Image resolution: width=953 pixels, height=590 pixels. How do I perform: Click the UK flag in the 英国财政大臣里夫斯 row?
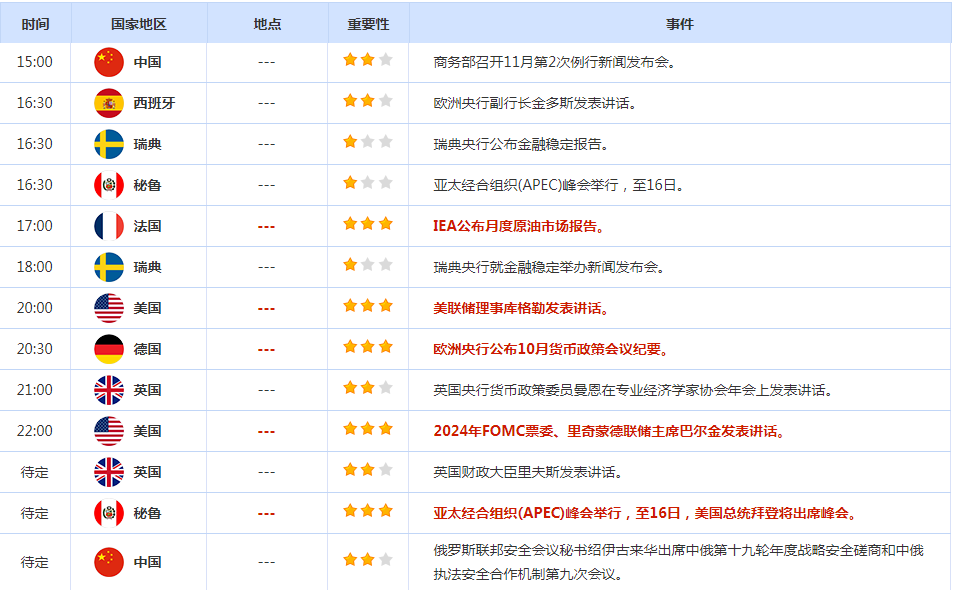[x=109, y=472]
